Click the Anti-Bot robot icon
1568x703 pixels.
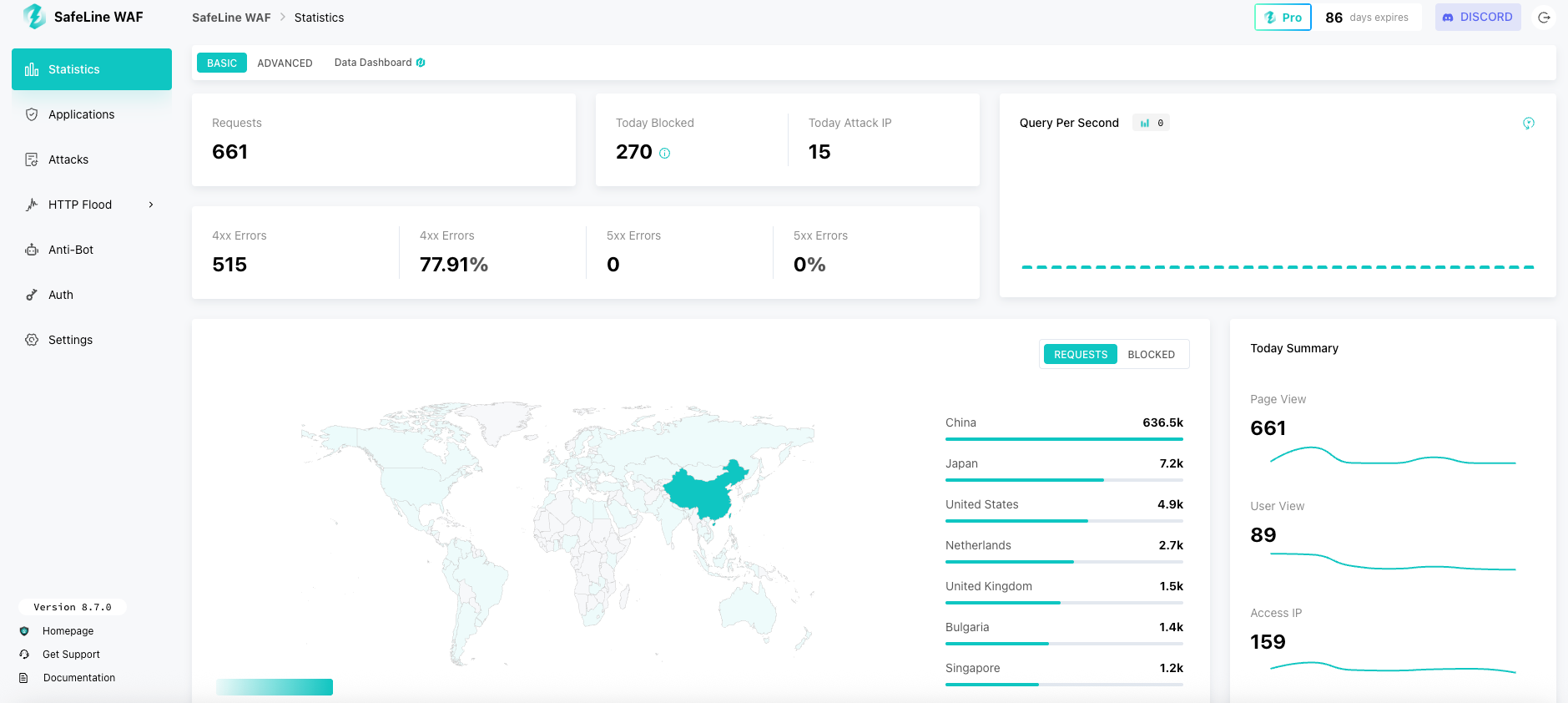(32, 250)
